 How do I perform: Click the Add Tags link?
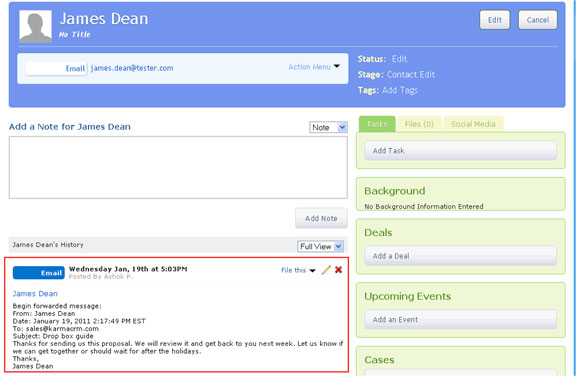(400, 90)
